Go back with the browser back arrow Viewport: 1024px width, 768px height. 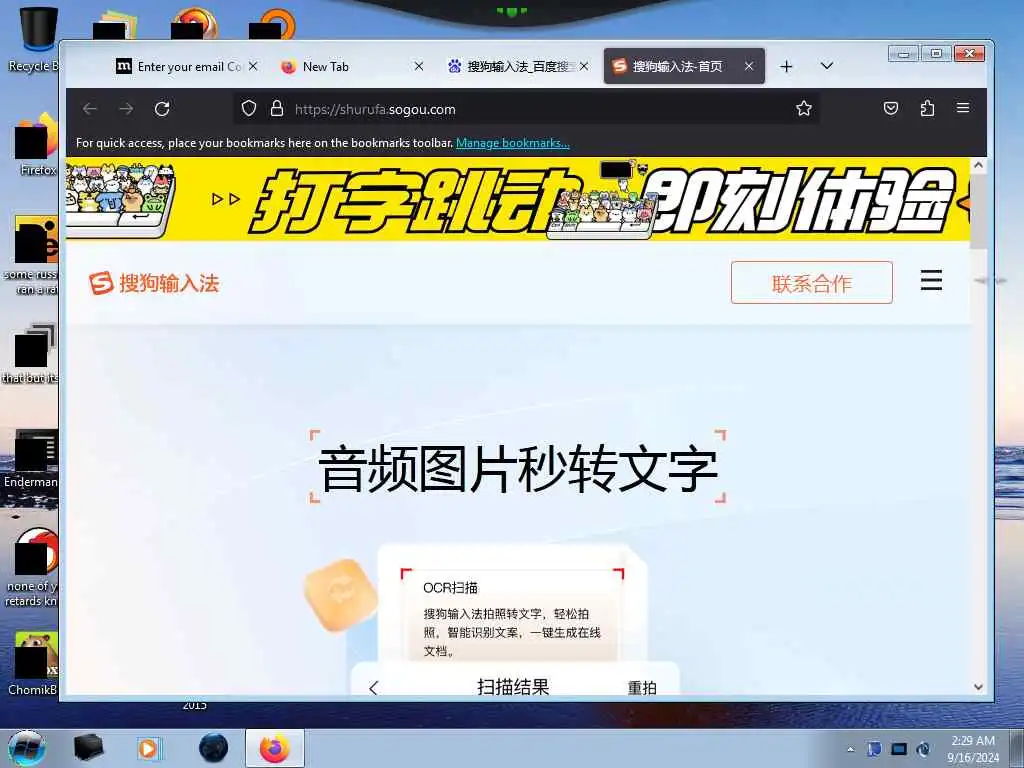coord(90,109)
